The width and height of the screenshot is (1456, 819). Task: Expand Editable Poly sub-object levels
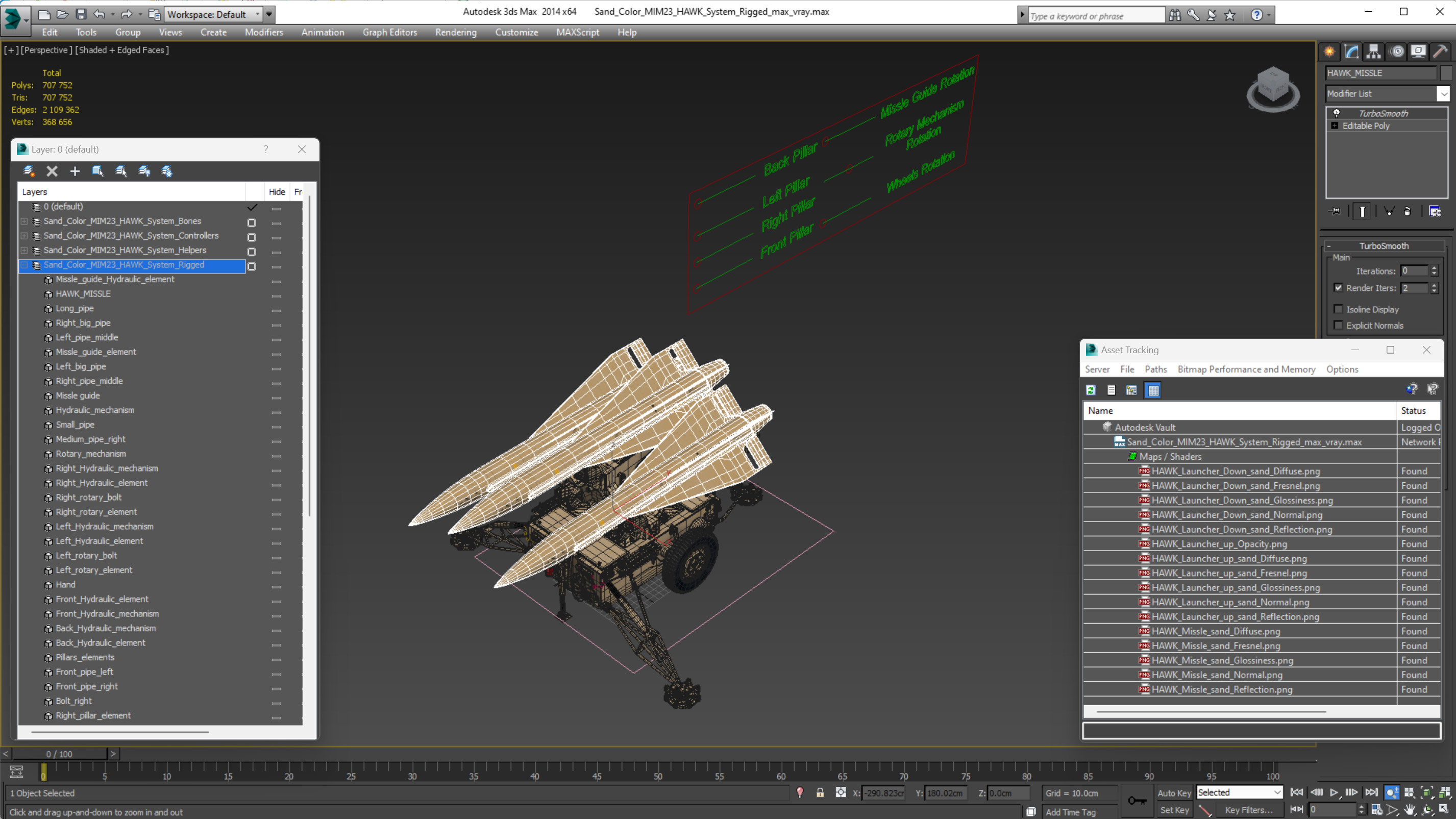pyautogui.click(x=1335, y=126)
